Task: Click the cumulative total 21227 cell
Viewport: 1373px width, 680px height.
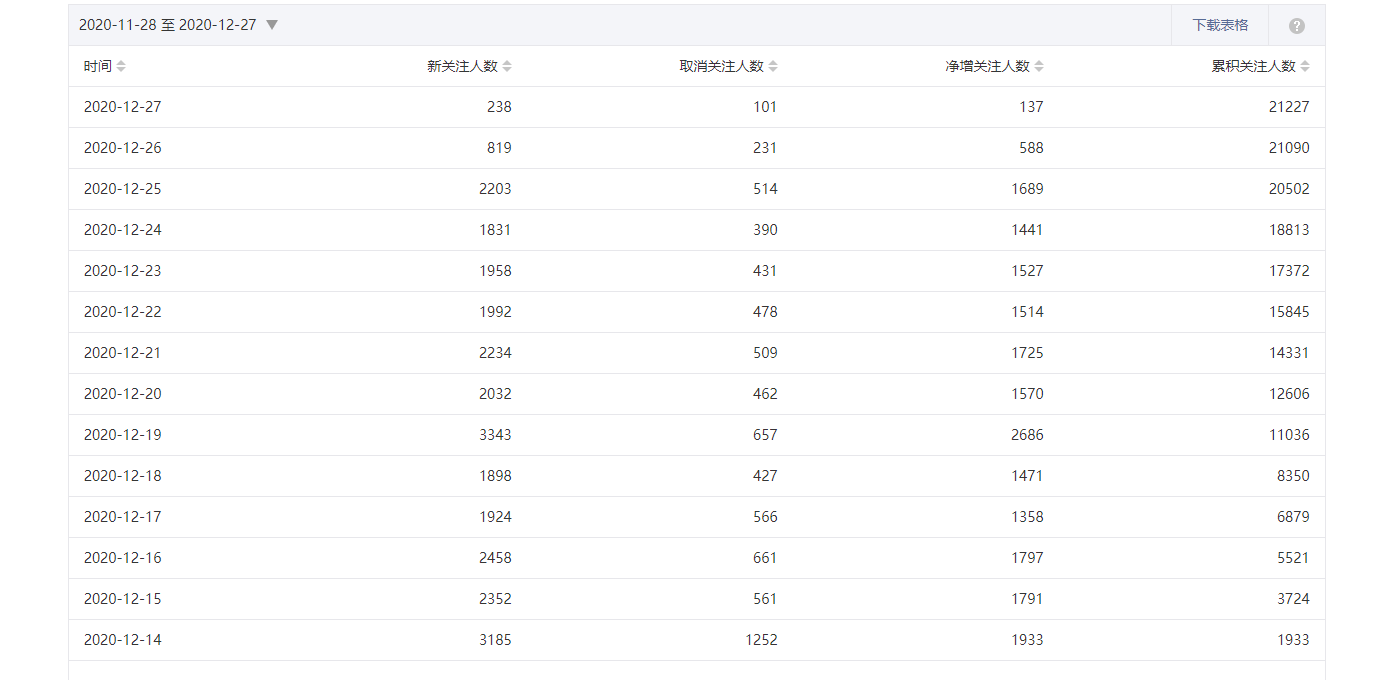Action: (1289, 107)
